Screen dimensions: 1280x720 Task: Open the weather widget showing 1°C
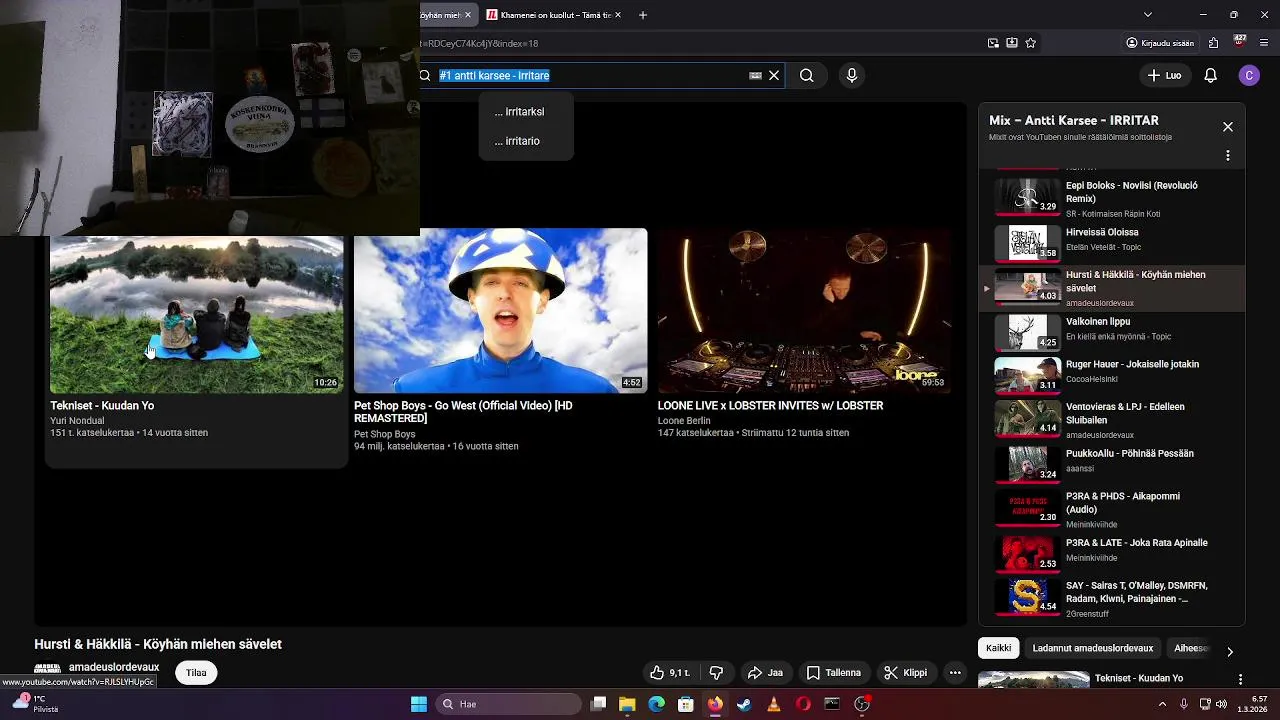click(x=35, y=704)
